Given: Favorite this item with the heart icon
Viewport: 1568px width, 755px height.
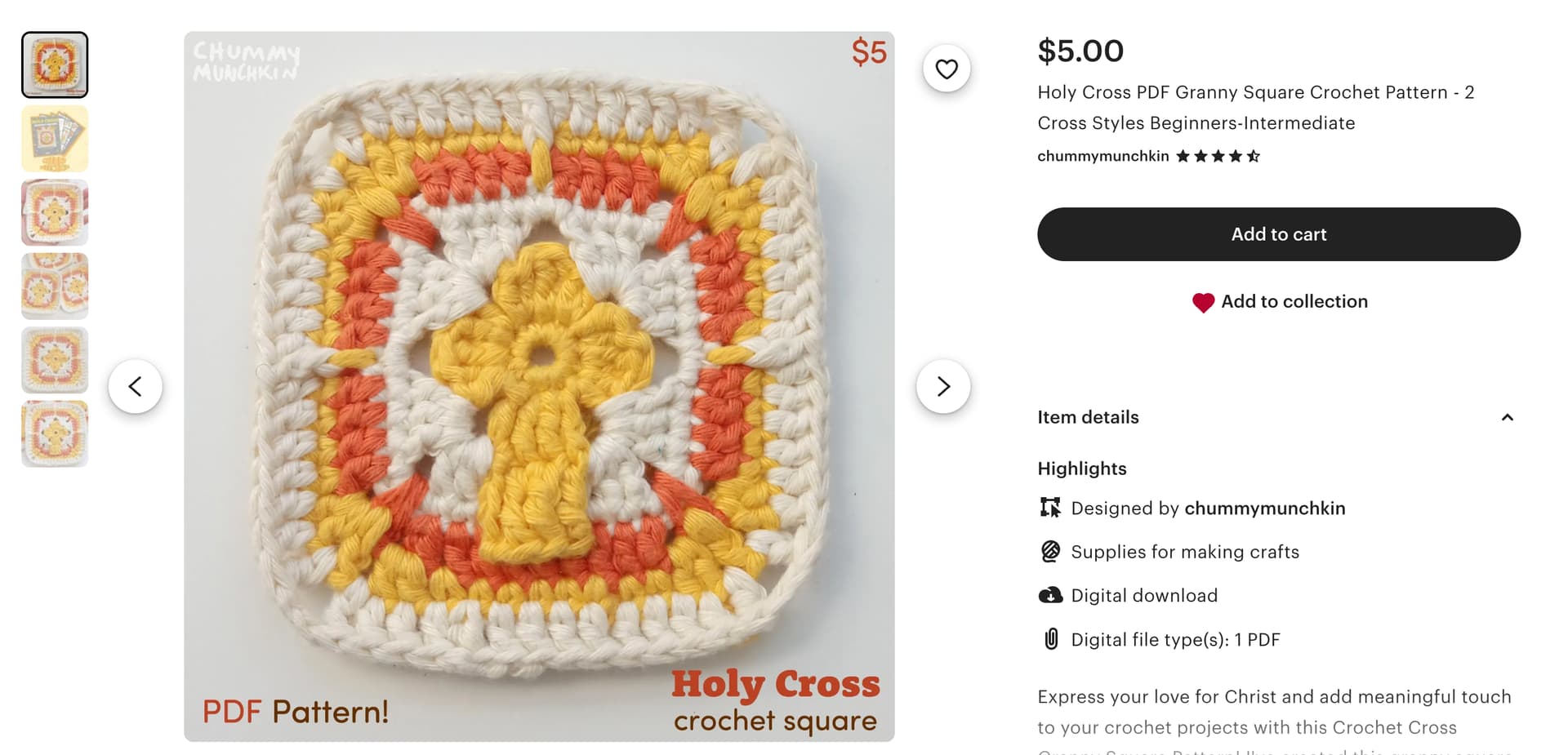Looking at the screenshot, I should tap(947, 69).
